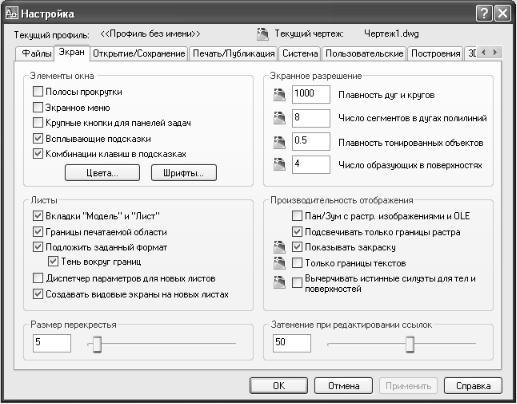Enable Диспетчер параметров для новых листов
Screen dimensions: 517x404
point(38,278)
